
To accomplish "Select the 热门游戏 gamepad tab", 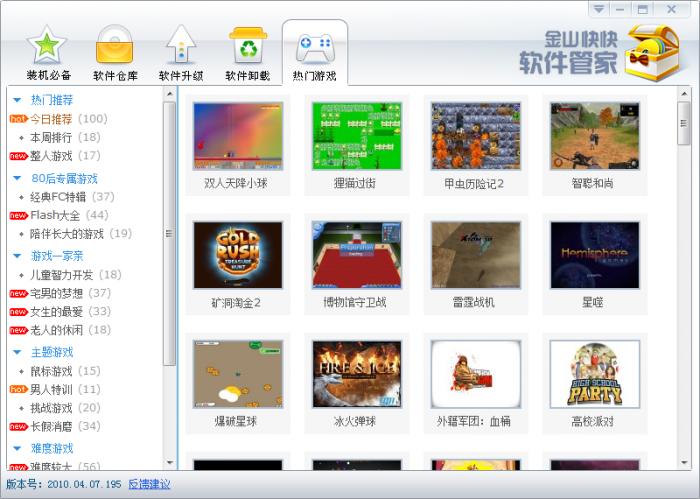I will point(315,53).
